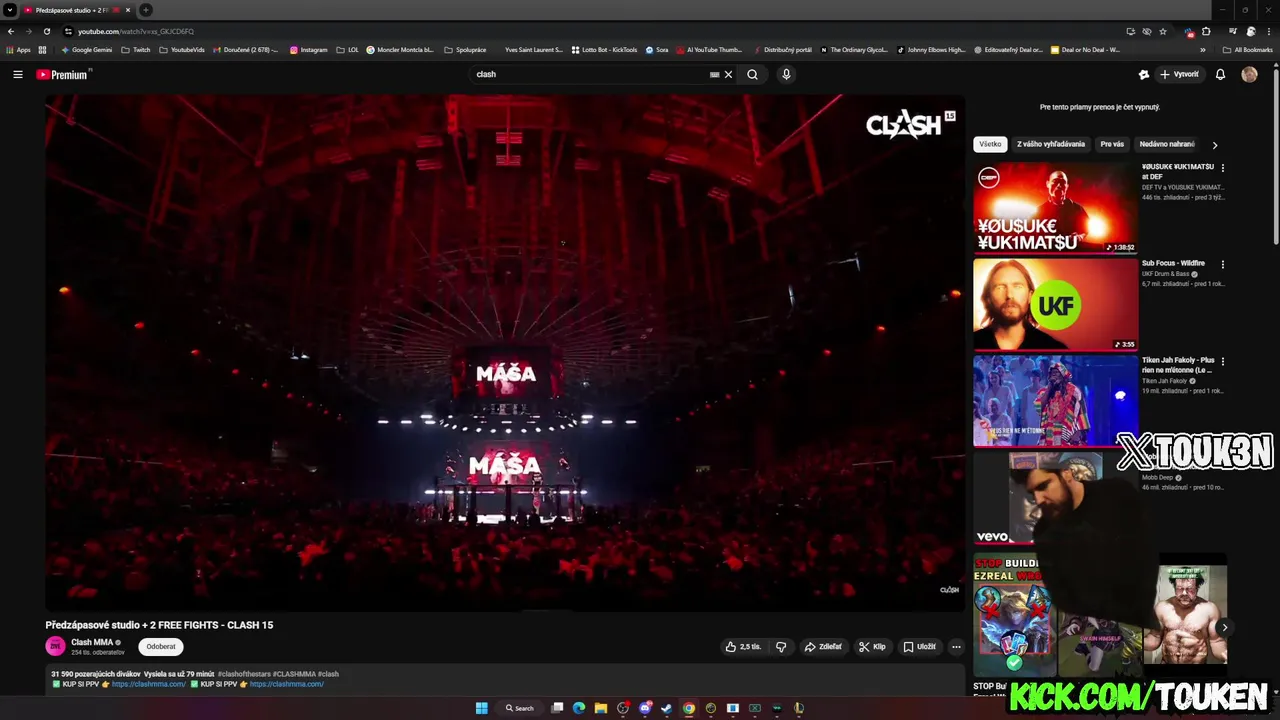Click the Klip scissors button

coord(872,647)
